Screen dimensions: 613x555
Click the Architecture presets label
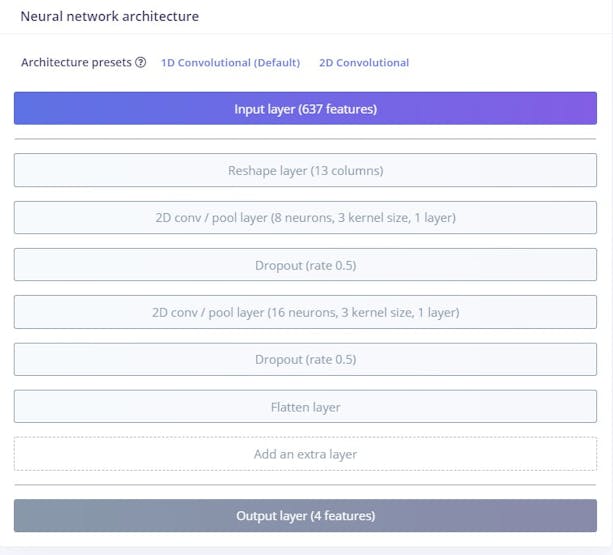(x=76, y=63)
